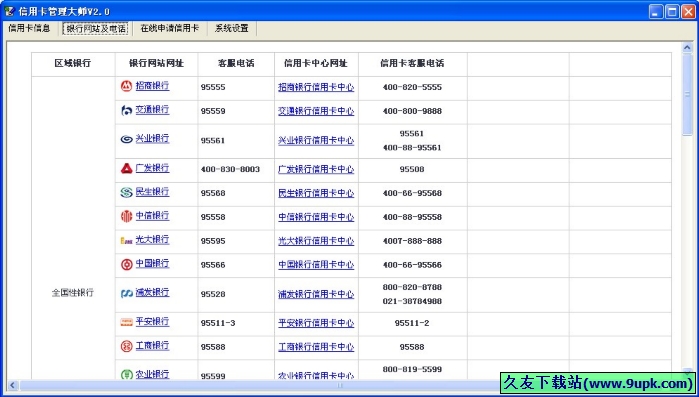Click the 区域银行 column header
Viewport: 699px width, 397px height.
click(73, 64)
